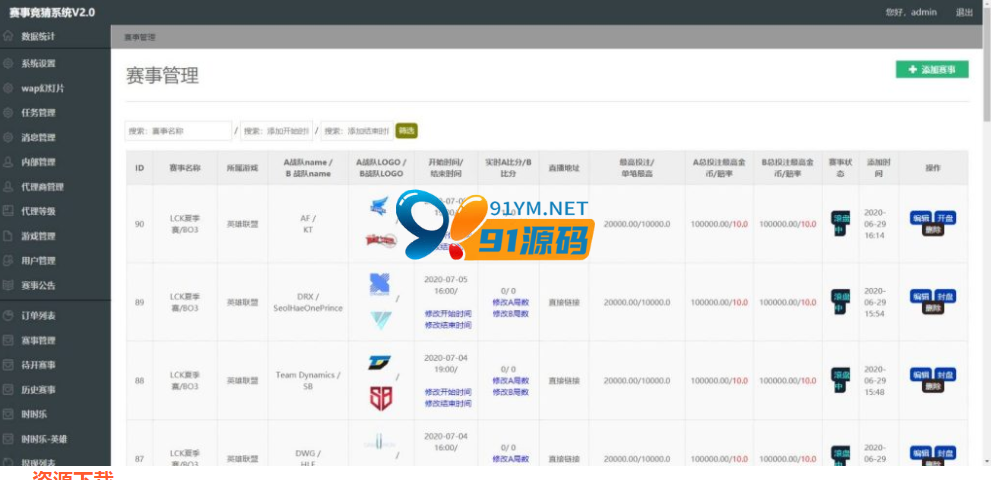Click the 滚盘中 status badge for ID 90
Screen dimensions: 991x480
coord(840,224)
